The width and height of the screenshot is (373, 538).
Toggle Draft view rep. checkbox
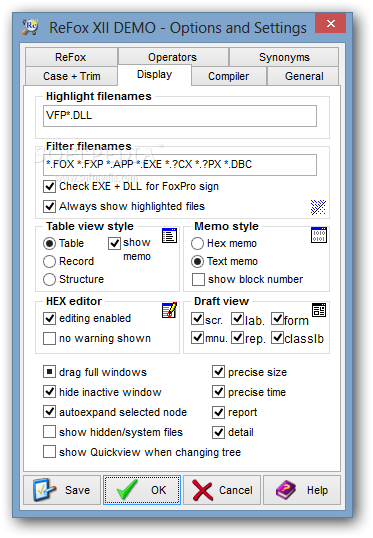pyautogui.click(x=237, y=338)
